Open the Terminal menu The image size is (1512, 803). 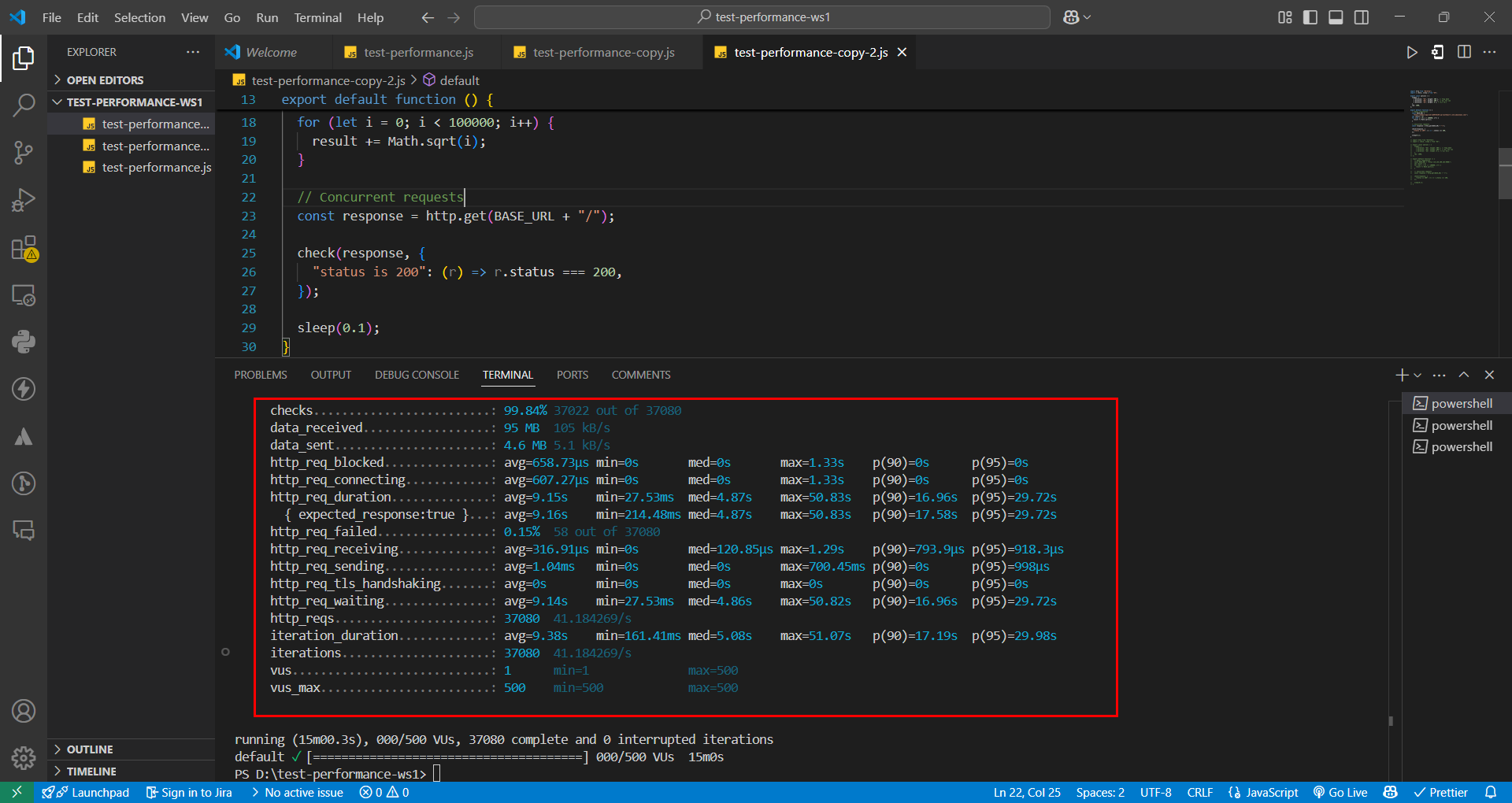[317, 17]
